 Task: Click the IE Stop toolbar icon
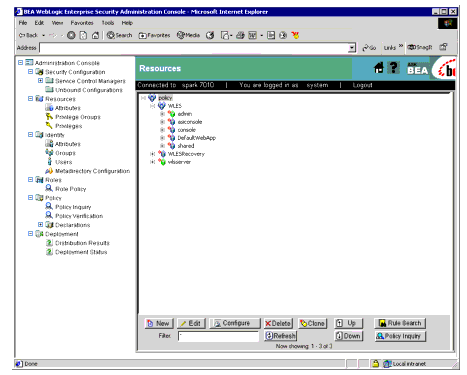coord(71,35)
